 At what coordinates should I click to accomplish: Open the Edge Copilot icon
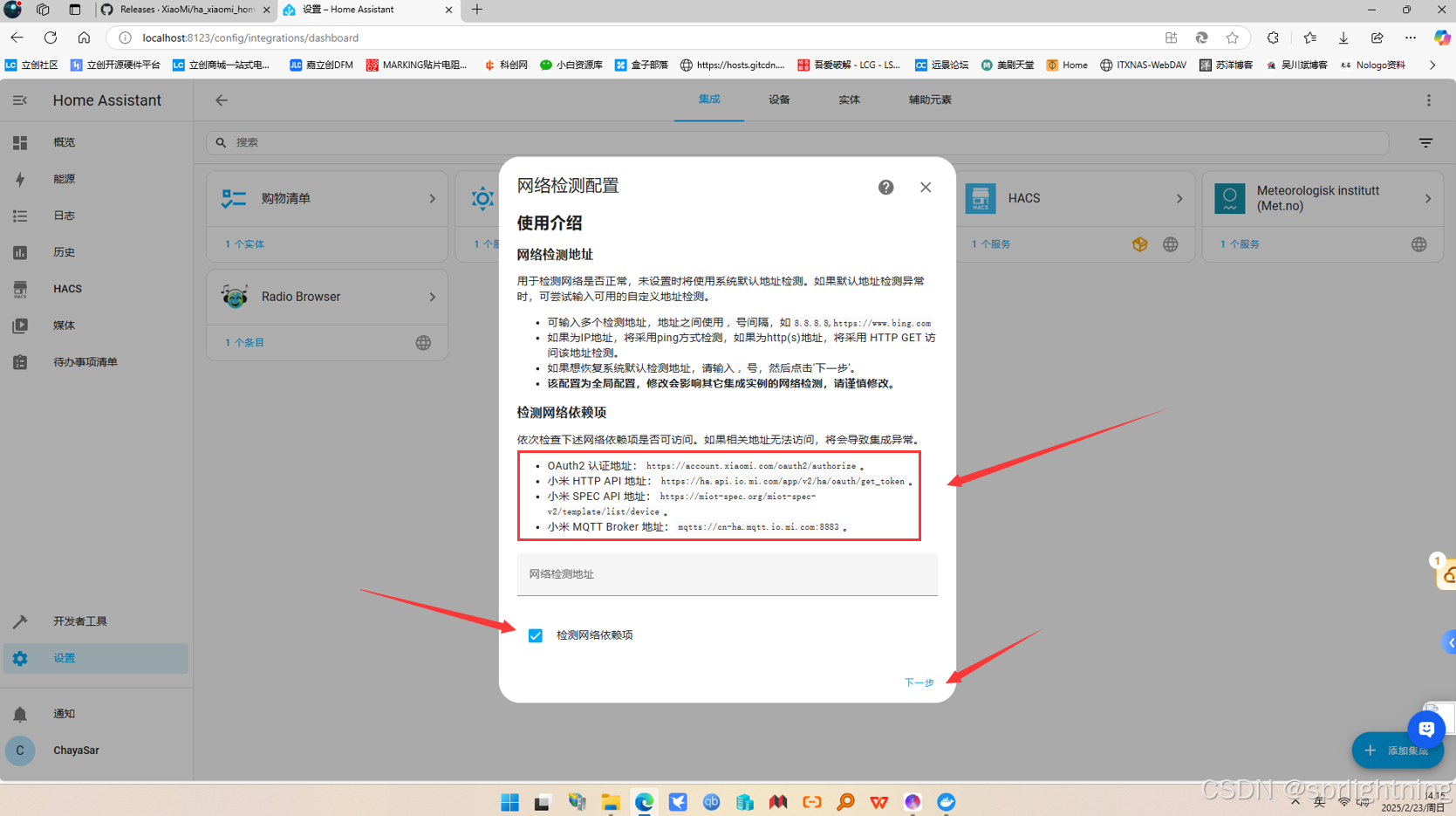(x=1442, y=38)
